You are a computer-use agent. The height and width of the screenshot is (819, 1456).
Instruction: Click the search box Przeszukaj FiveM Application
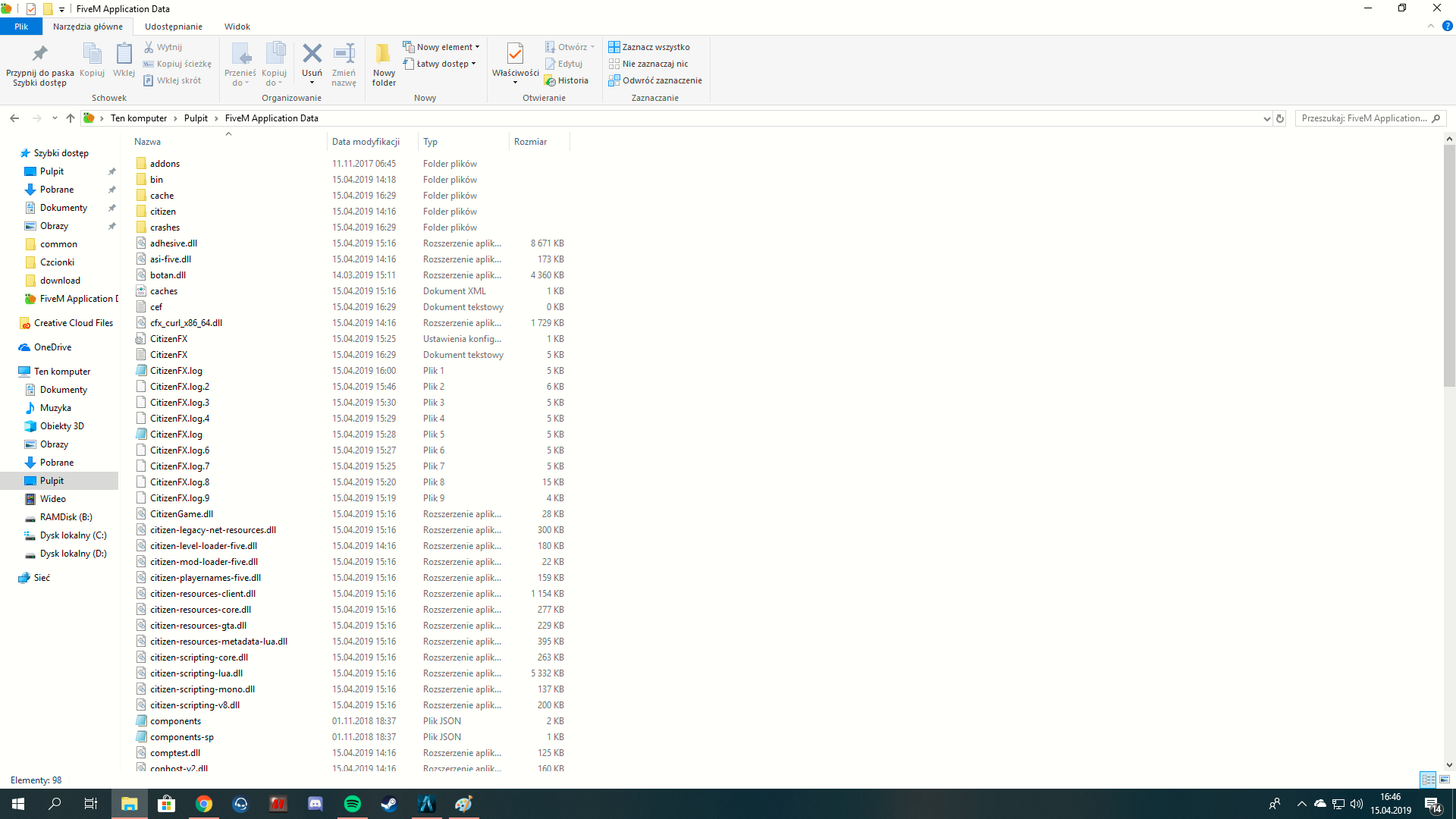1363,118
